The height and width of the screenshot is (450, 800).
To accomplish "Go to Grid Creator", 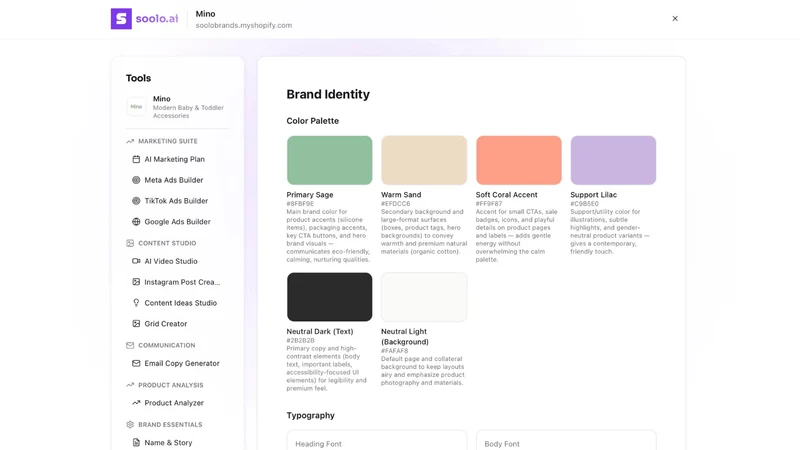I will click(x=166, y=324).
